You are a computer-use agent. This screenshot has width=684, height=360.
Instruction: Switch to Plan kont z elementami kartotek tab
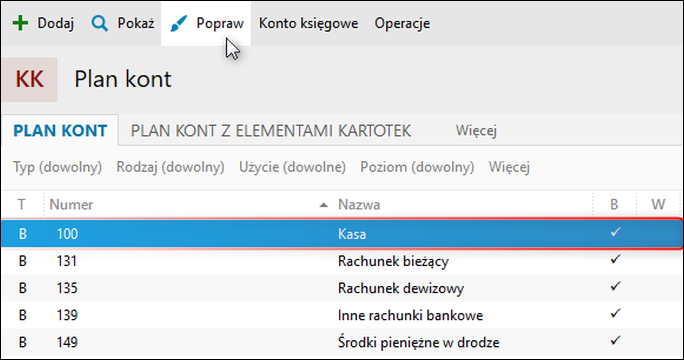click(270, 131)
